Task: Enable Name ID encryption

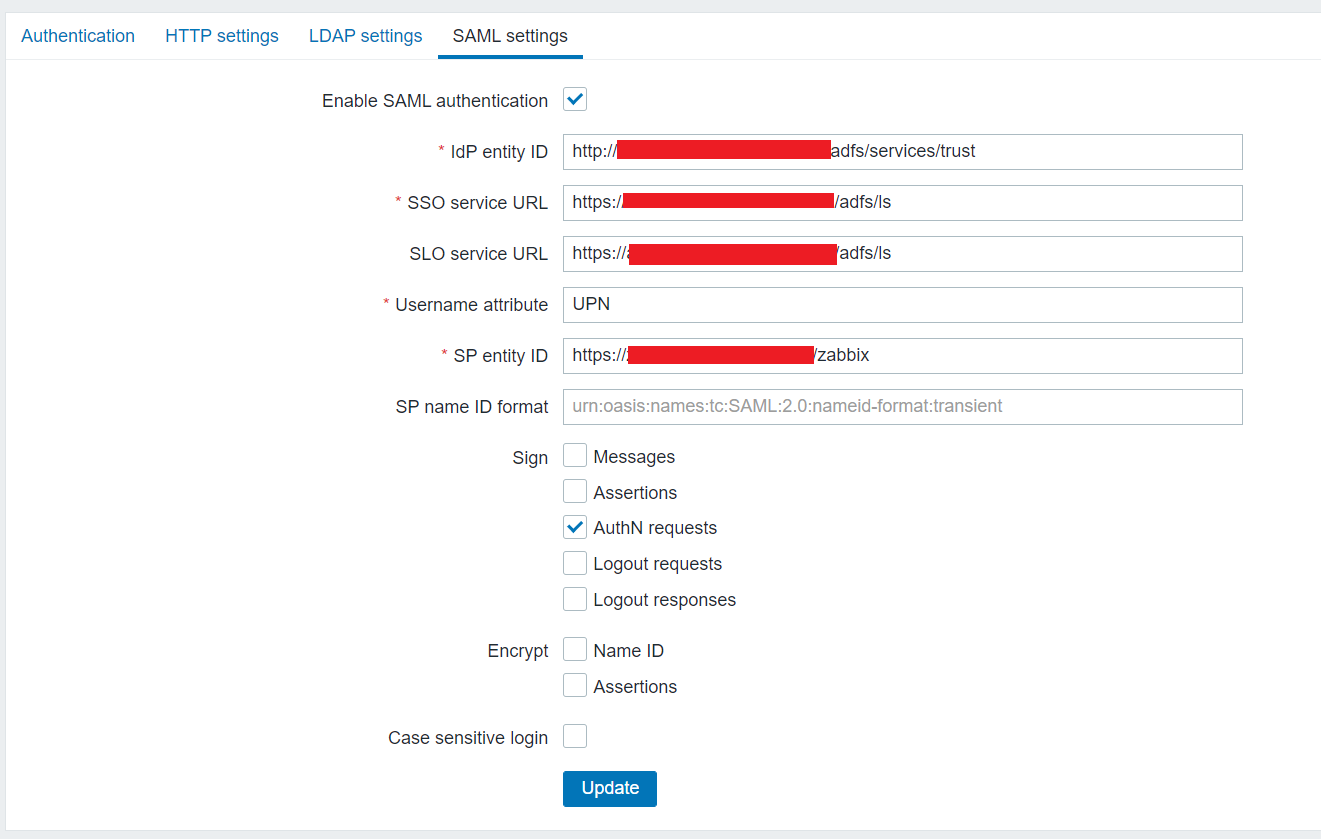Action: [x=575, y=649]
